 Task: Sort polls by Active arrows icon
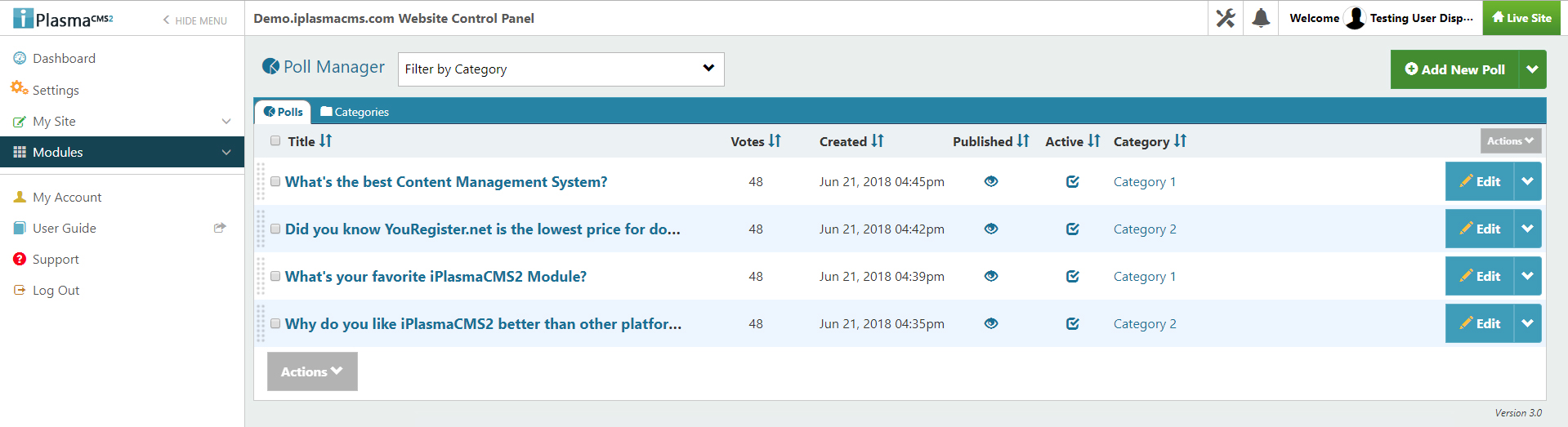[1093, 140]
